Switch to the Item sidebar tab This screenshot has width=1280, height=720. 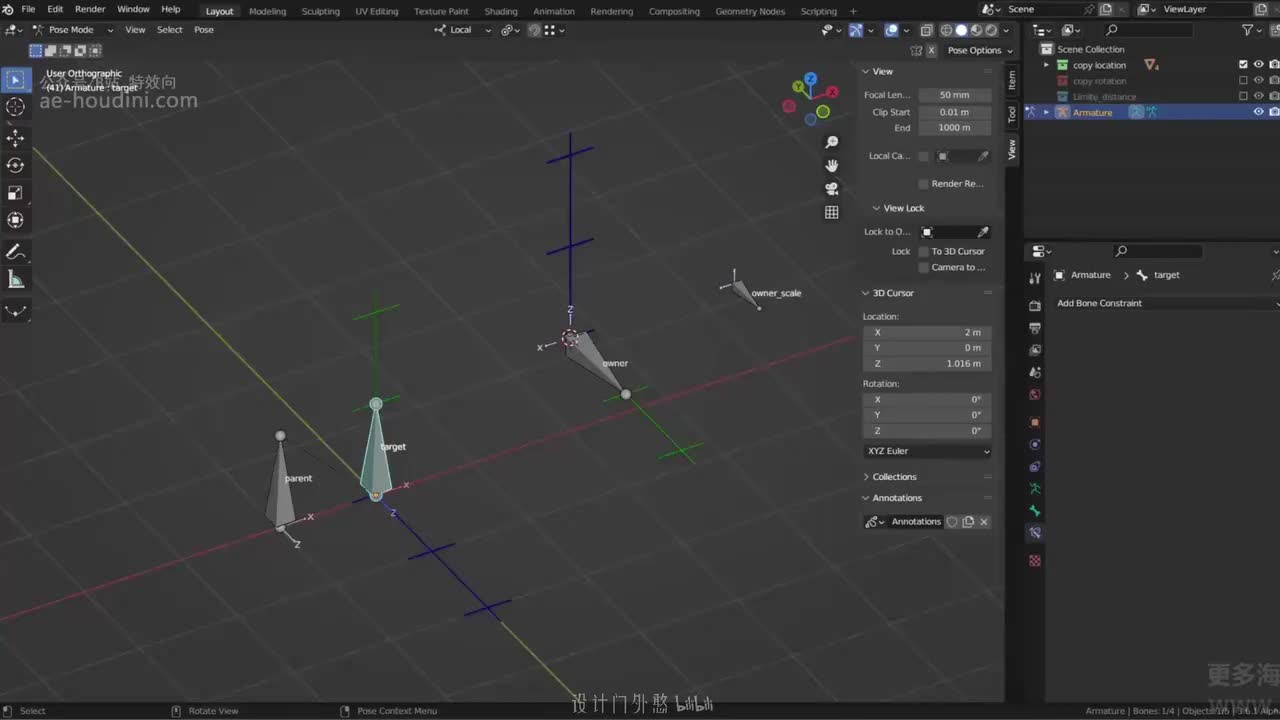click(x=1011, y=80)
